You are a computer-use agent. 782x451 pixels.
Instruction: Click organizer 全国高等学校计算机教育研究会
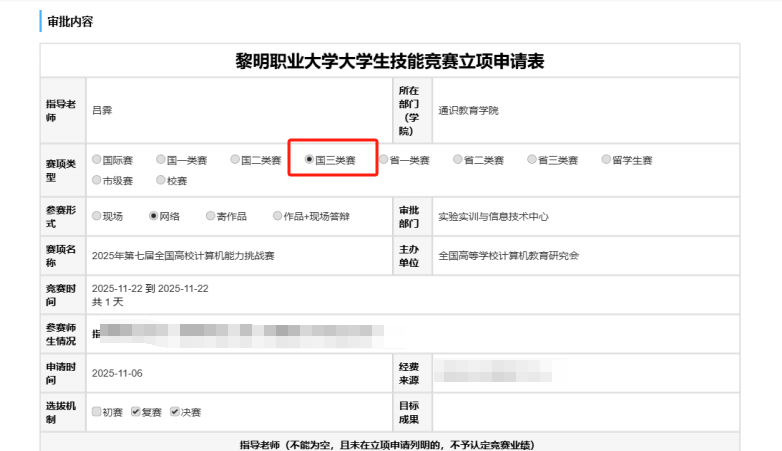[508, 255]
